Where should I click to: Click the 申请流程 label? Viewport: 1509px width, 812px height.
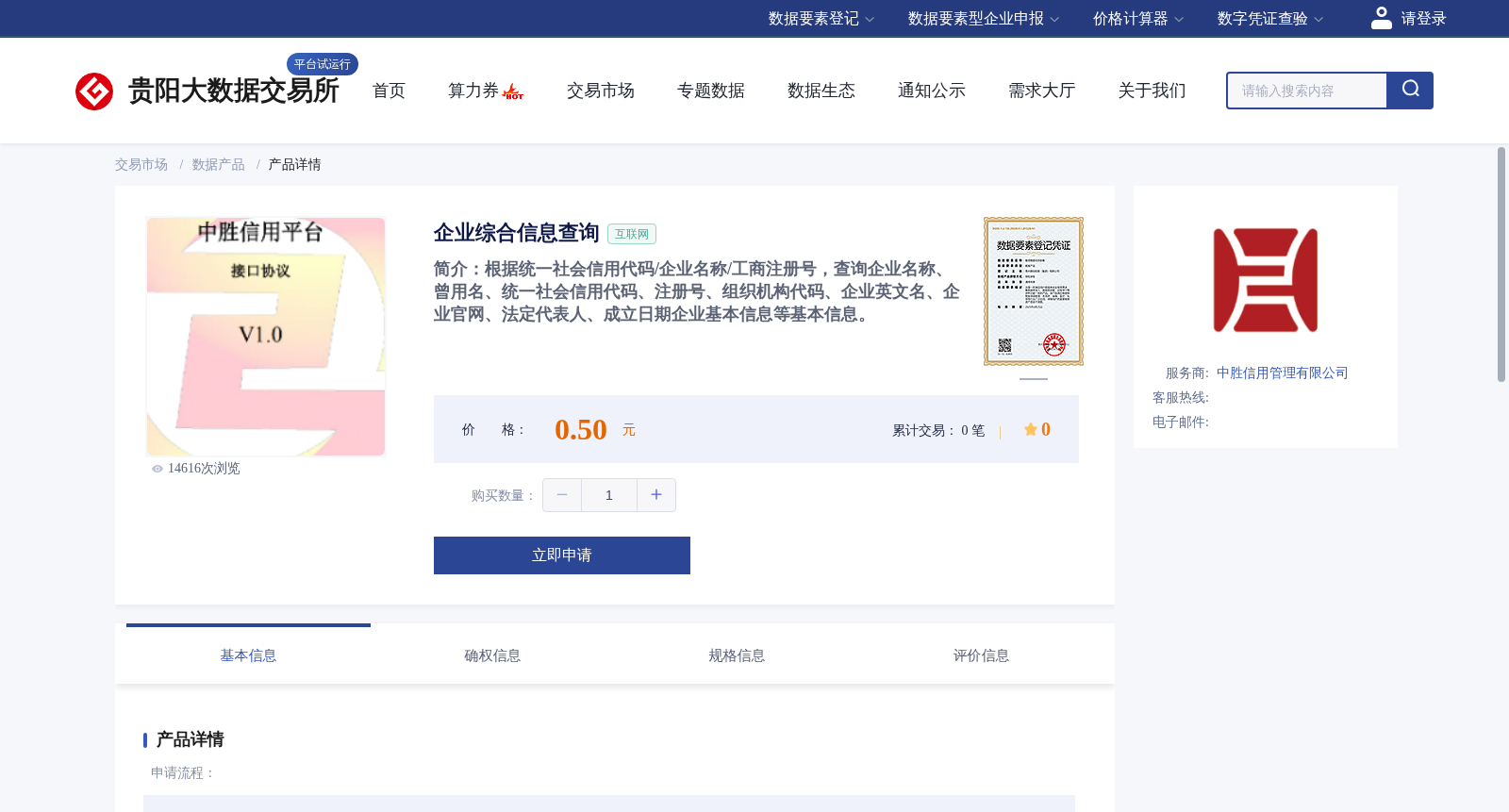(183, 773)
